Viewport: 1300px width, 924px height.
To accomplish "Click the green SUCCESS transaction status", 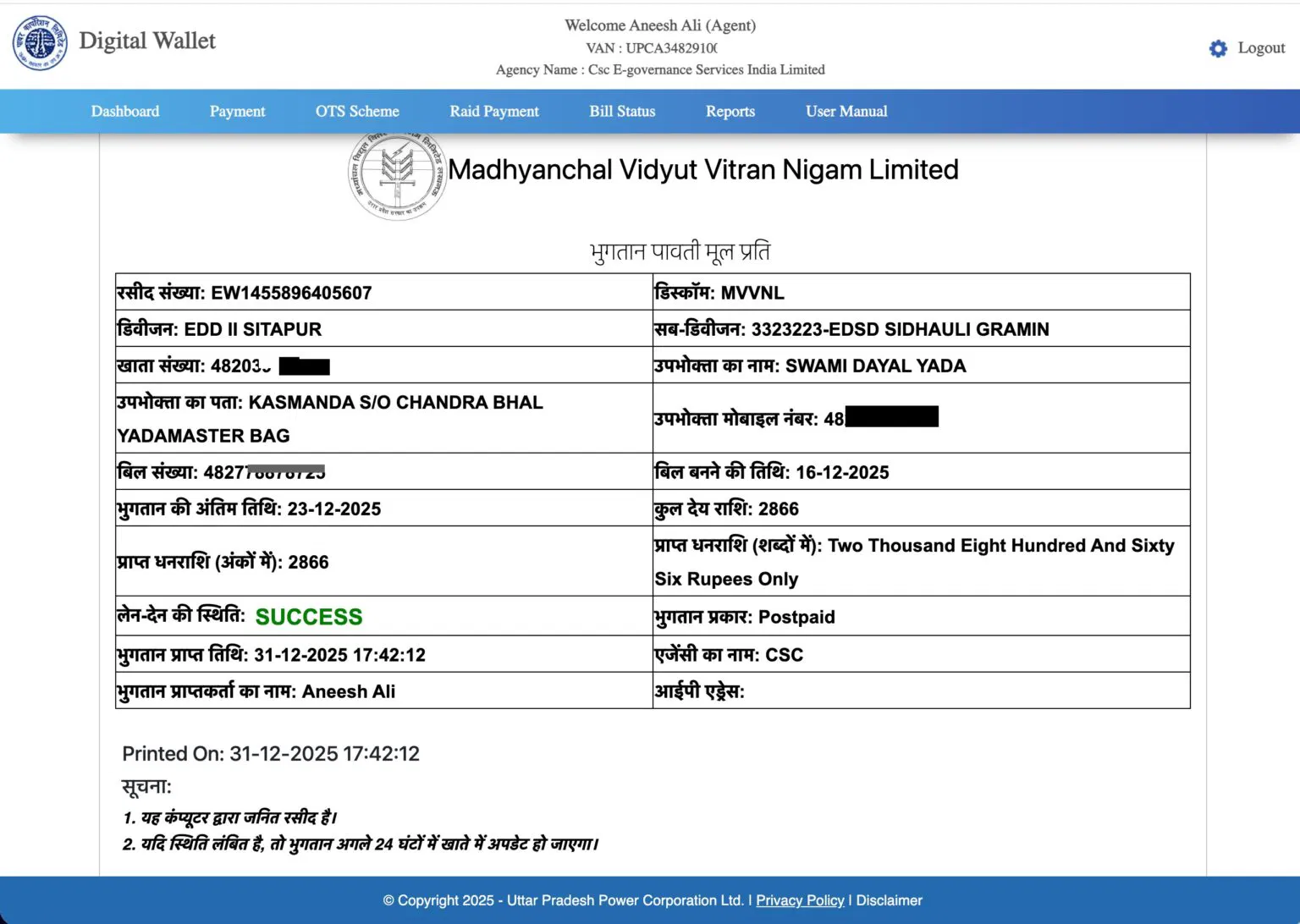I will (309, 617).
